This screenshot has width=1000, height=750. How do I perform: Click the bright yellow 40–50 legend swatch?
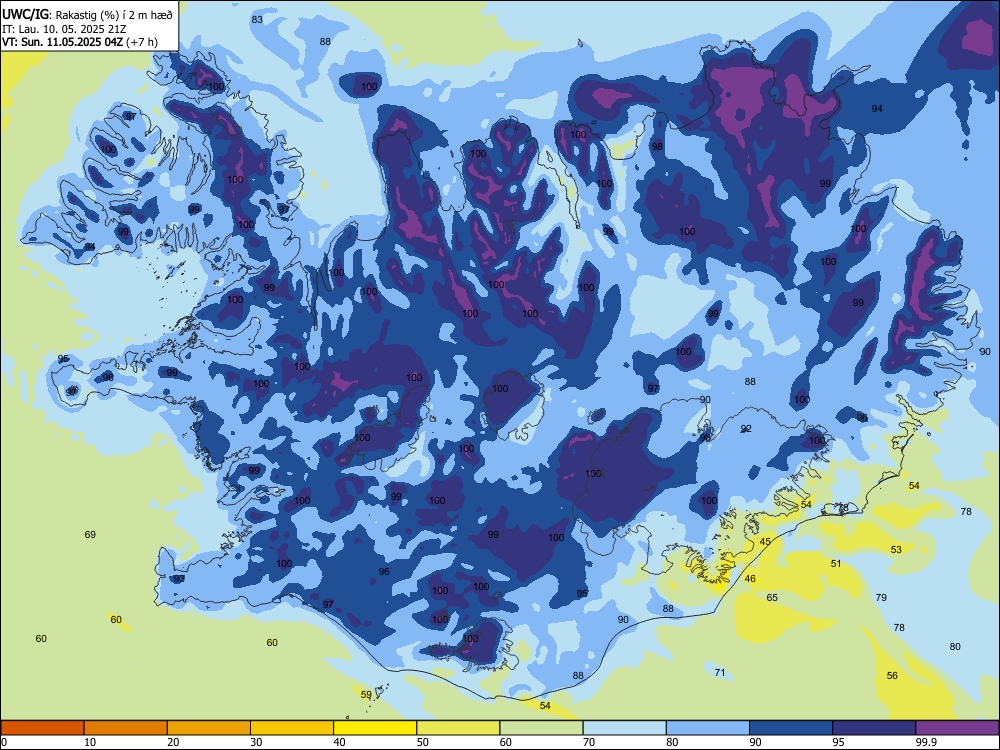(375, 728)
